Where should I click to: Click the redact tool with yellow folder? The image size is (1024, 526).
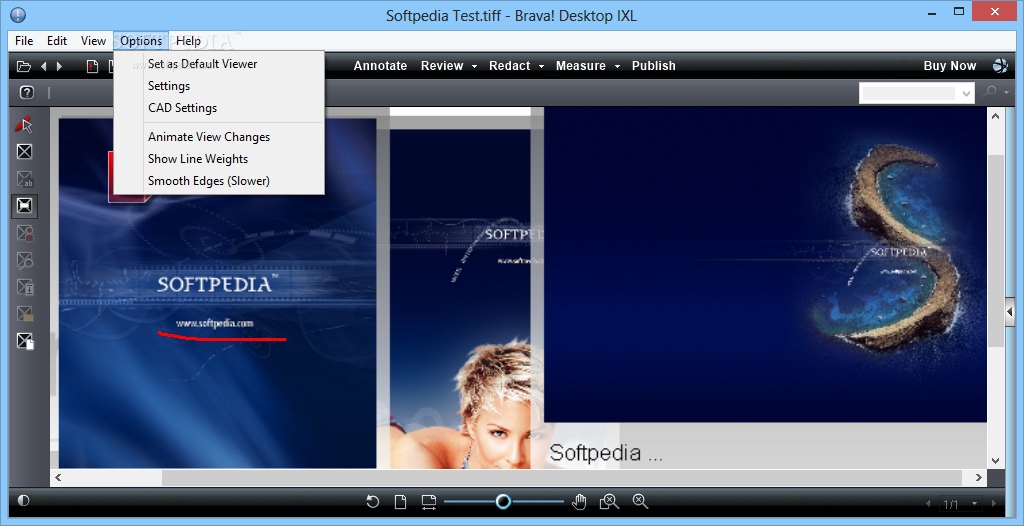coord(25,314)
